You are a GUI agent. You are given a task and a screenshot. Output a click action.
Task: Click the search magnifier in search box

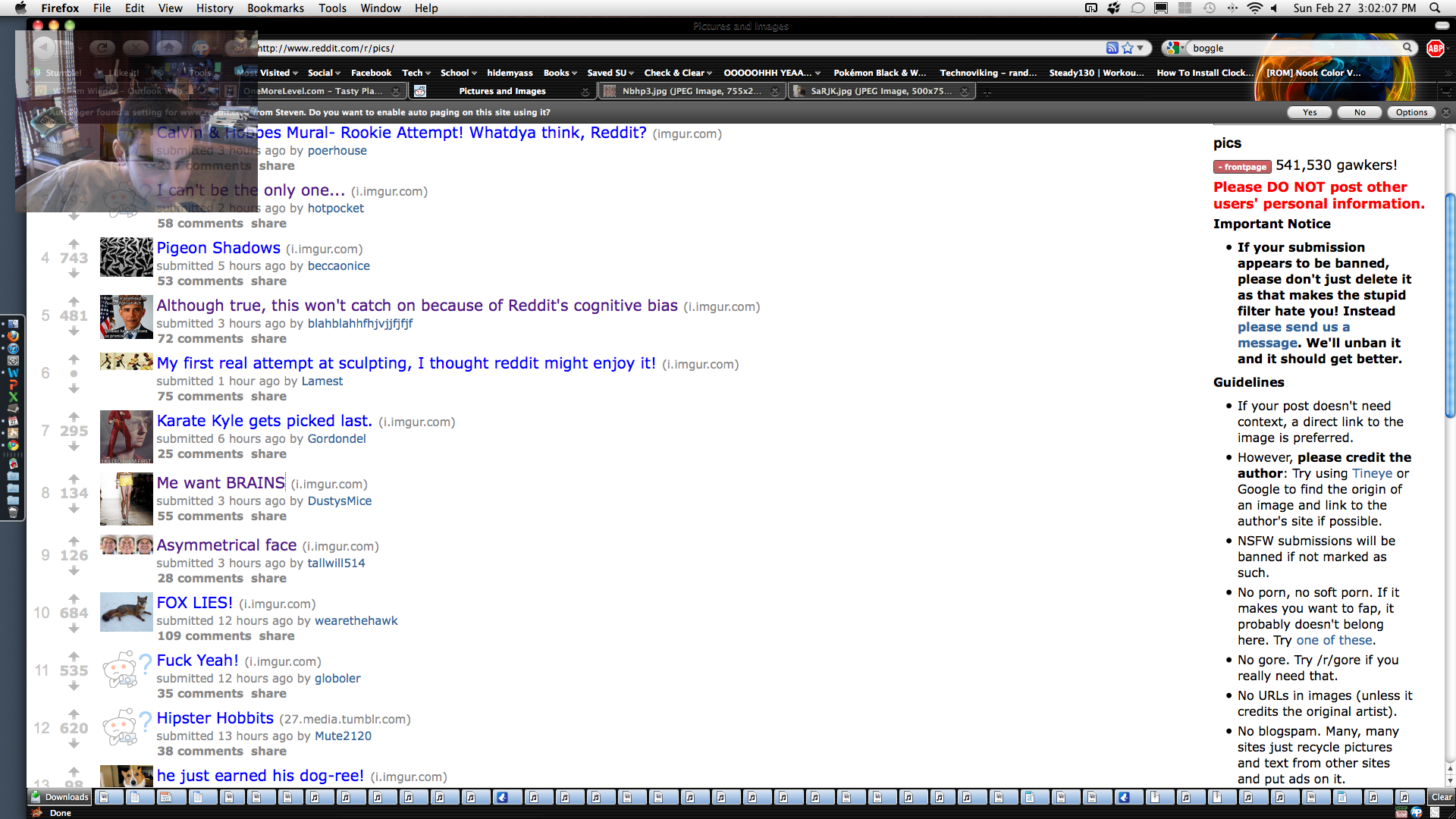1407,48
